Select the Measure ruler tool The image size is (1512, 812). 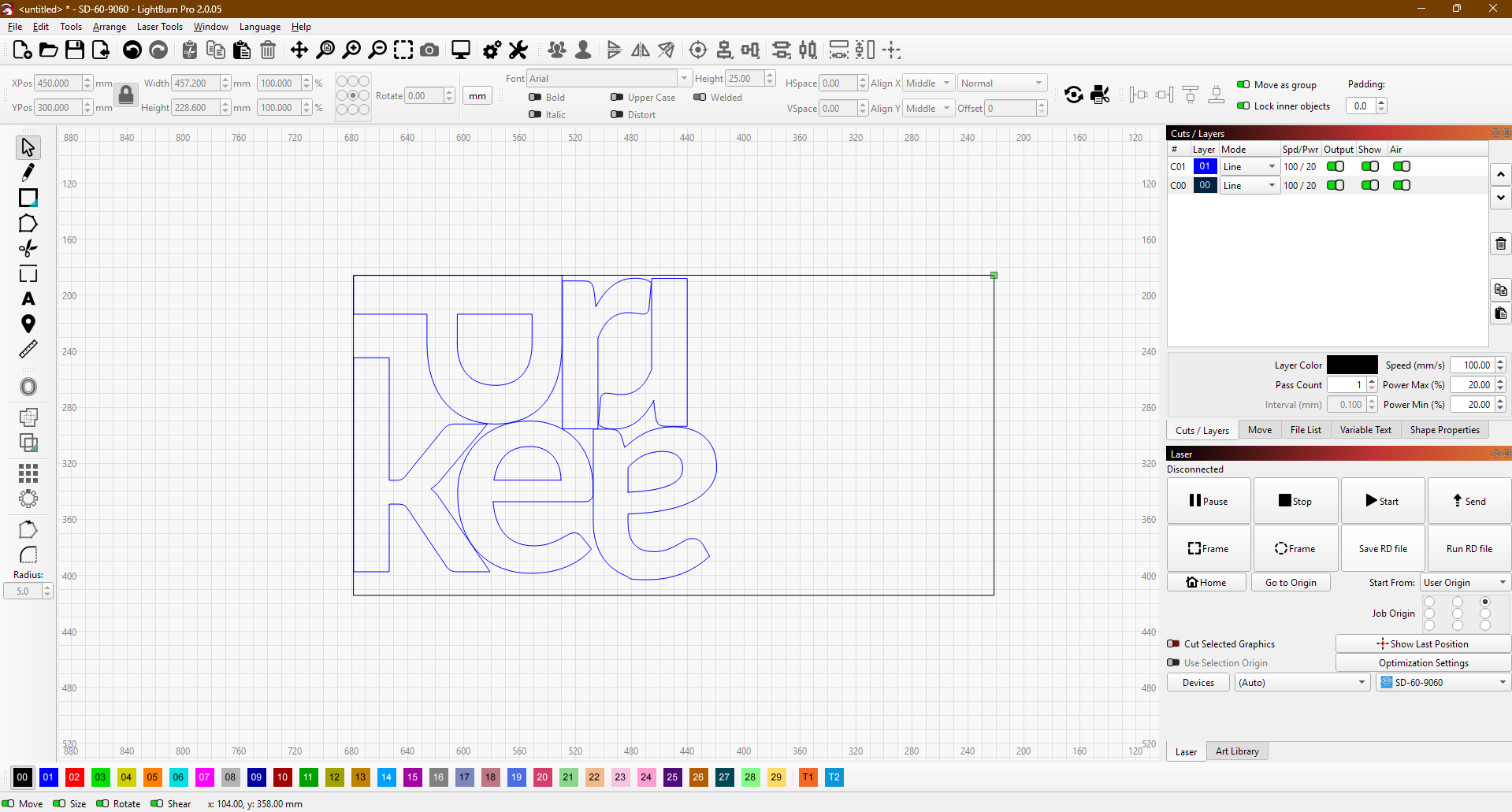click(28, 349)
